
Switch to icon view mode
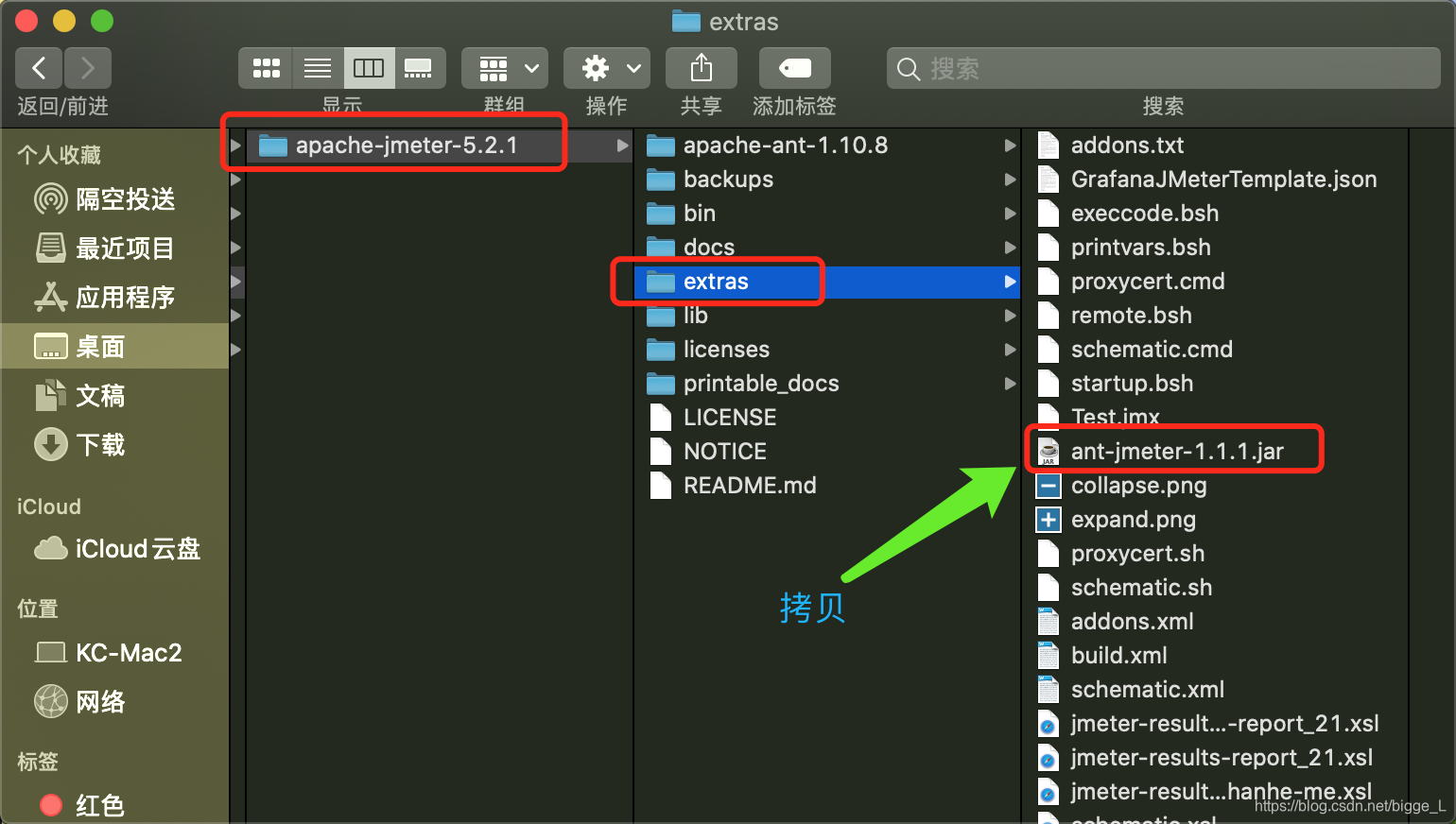click(x=267, y=68)
